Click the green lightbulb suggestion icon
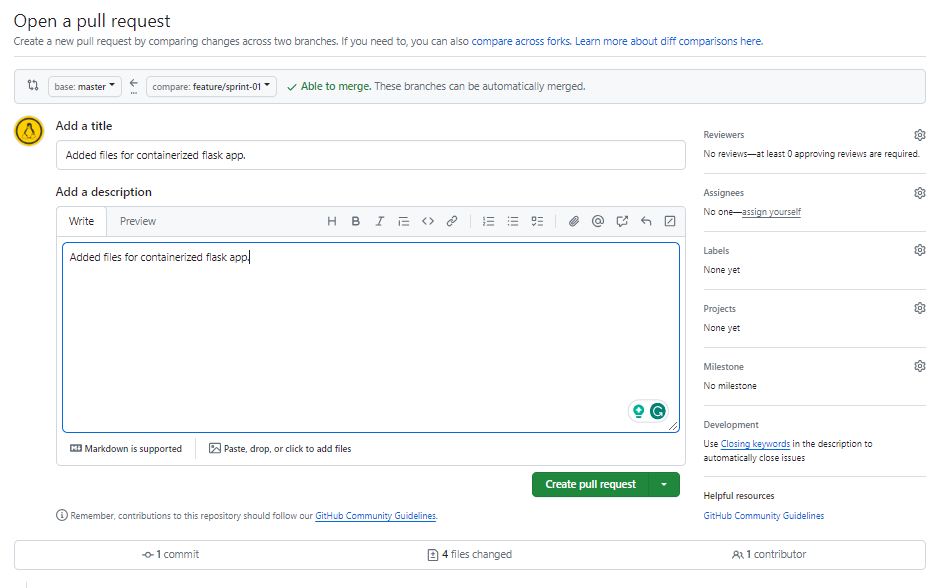Image resolution: width=948 pixels, height=588 pixels. [x=638, y=412]
